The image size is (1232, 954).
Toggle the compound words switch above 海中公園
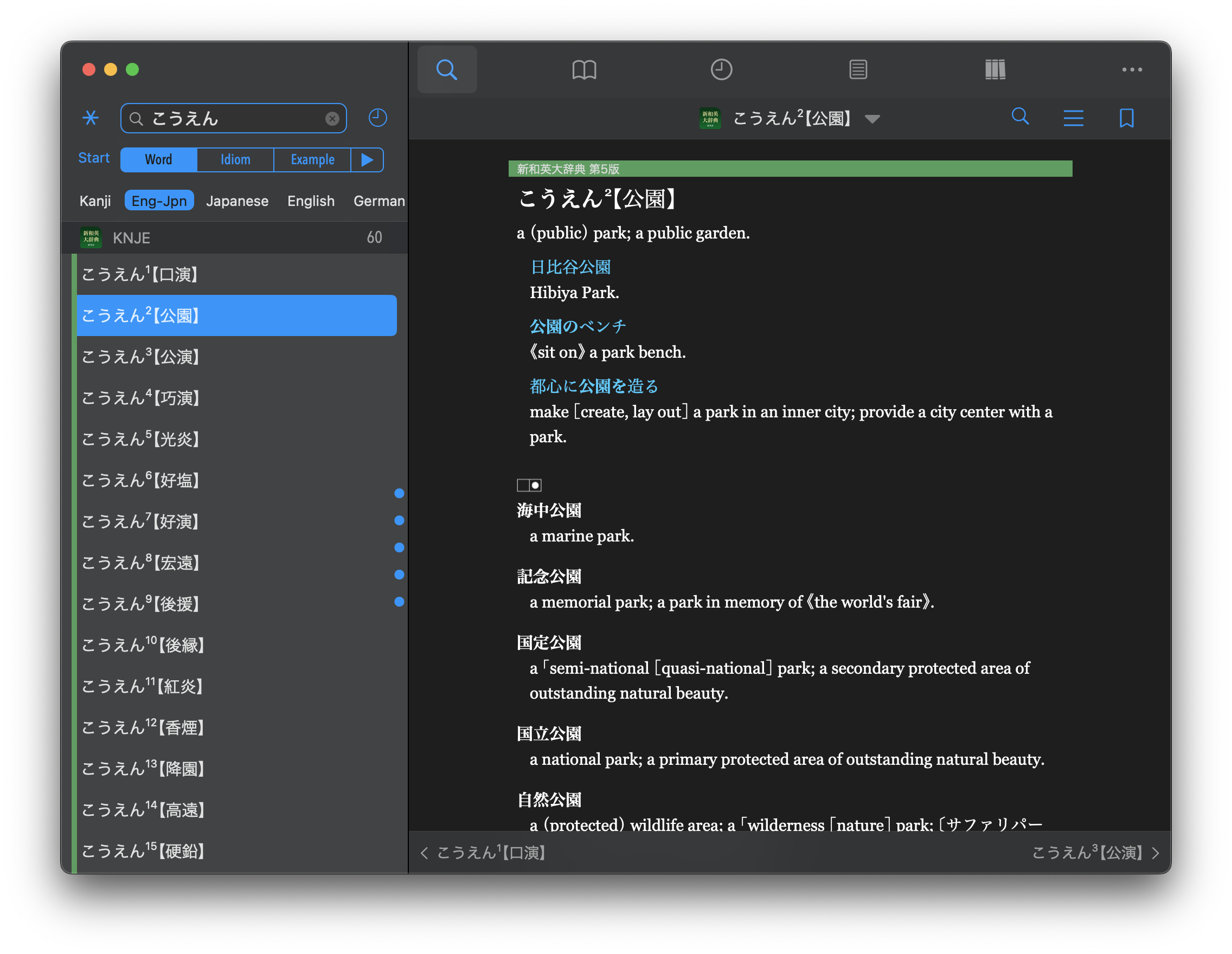529,485
